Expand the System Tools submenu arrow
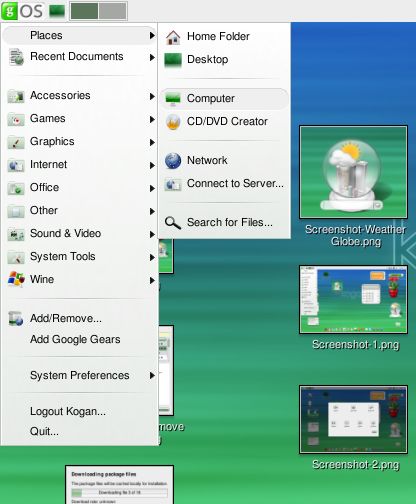This screenshot has height=504, width=416. (x=152, y=257)
